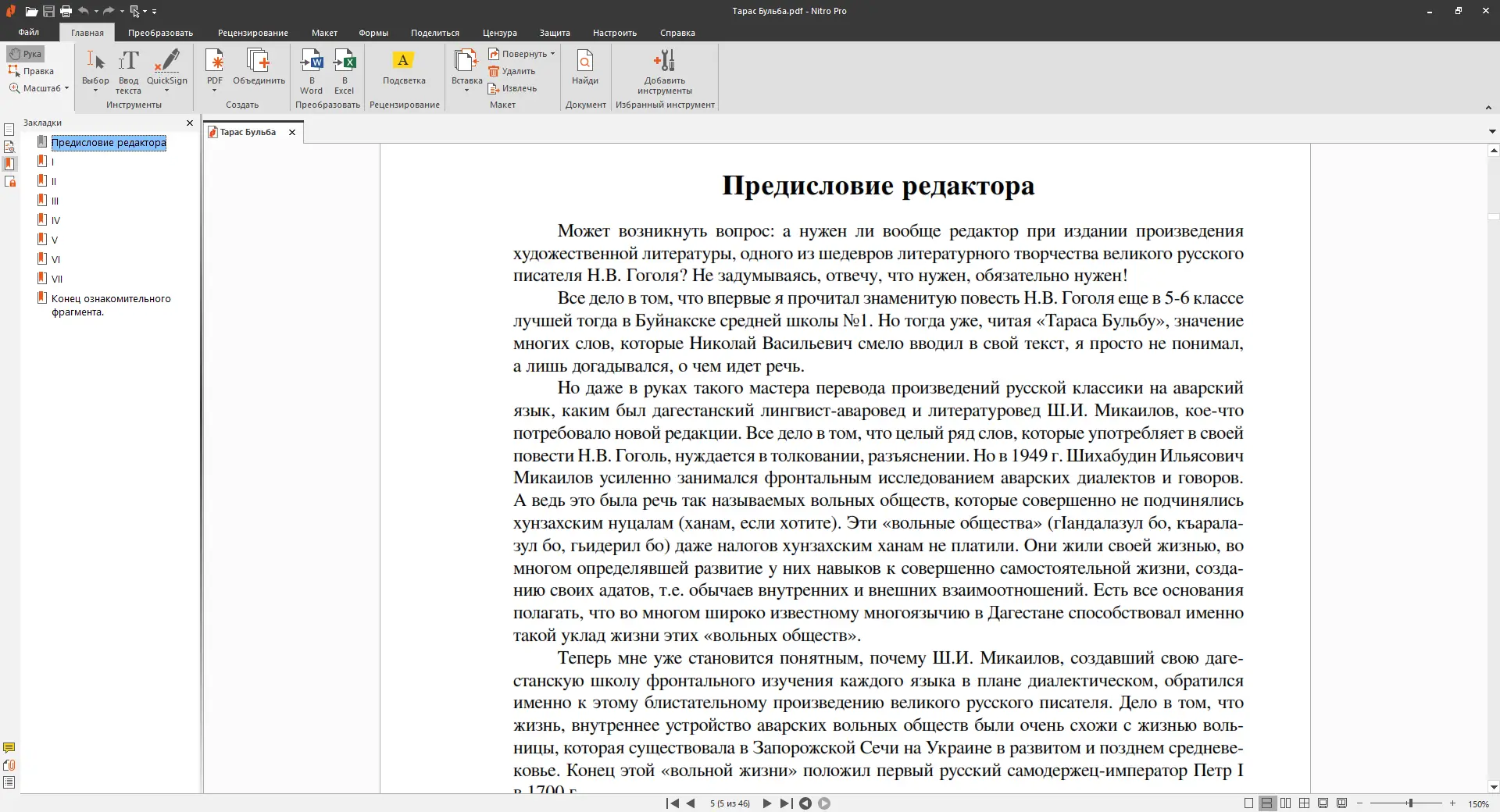Expand the Rotate (Повернуть) dropdown
This screenshot has height=812, width=1500.
pyautogui.click(x=552, y=54)
